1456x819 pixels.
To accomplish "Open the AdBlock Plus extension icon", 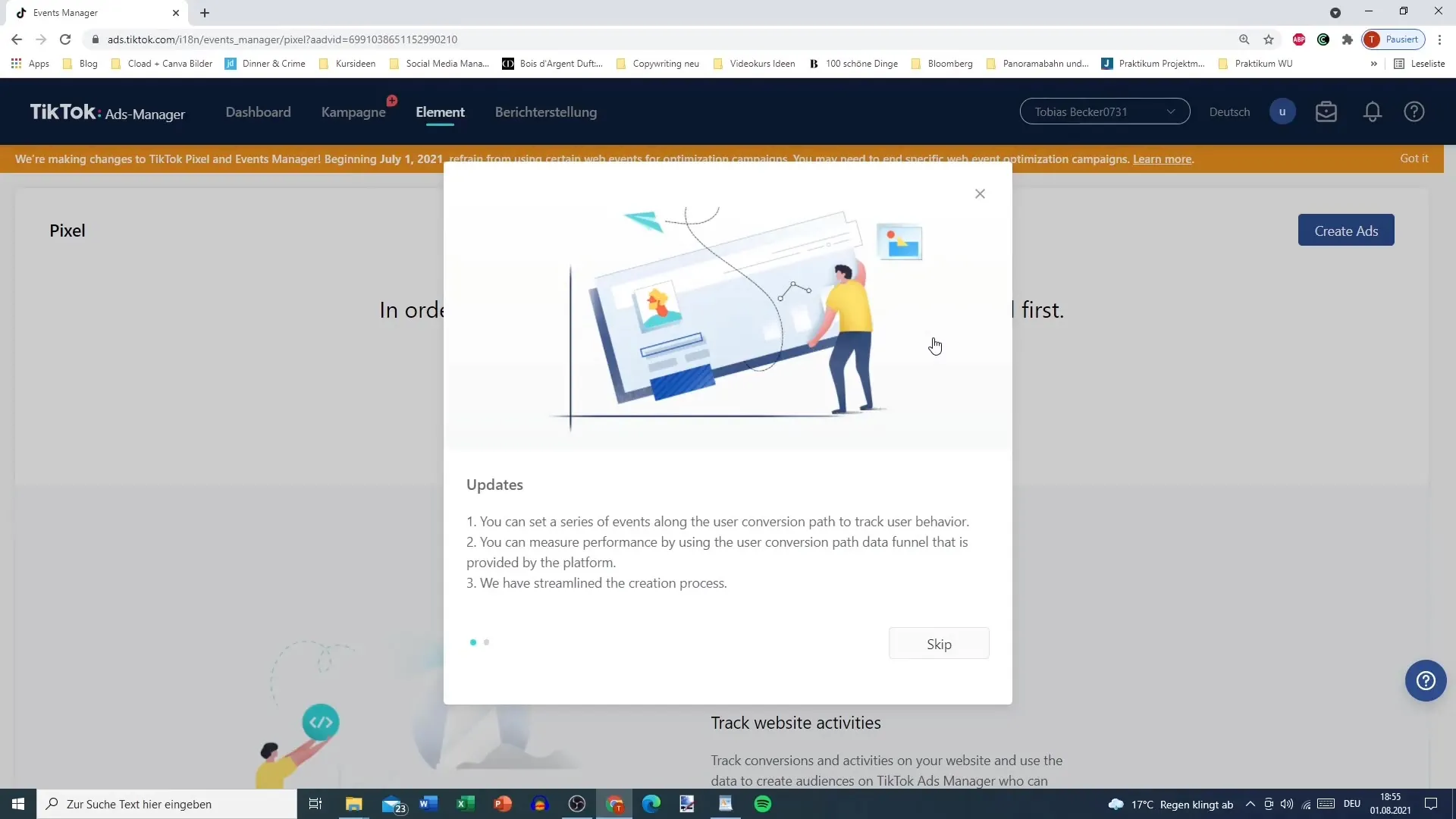I will [1299, 39].
